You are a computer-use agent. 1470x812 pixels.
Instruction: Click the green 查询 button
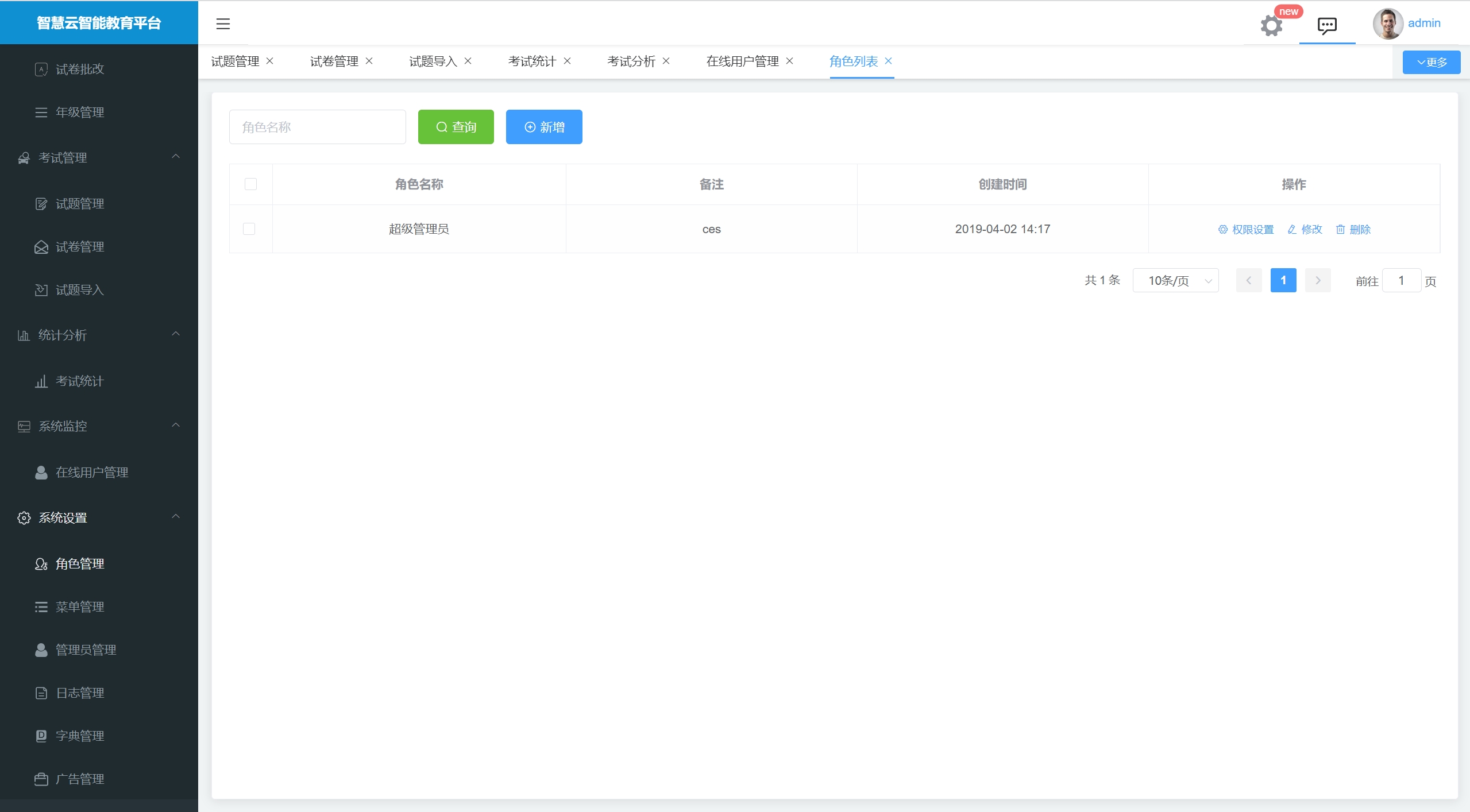coord(456,127)
